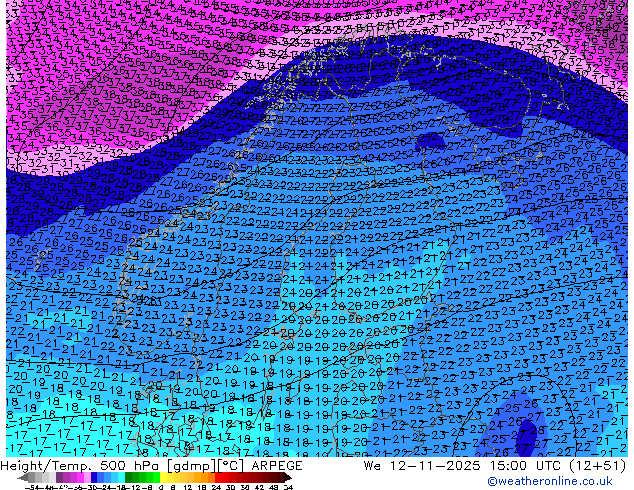Screen dimensions: 634x490
Task: Click the gray left arrow end of legend
Action: pos(23,477)
